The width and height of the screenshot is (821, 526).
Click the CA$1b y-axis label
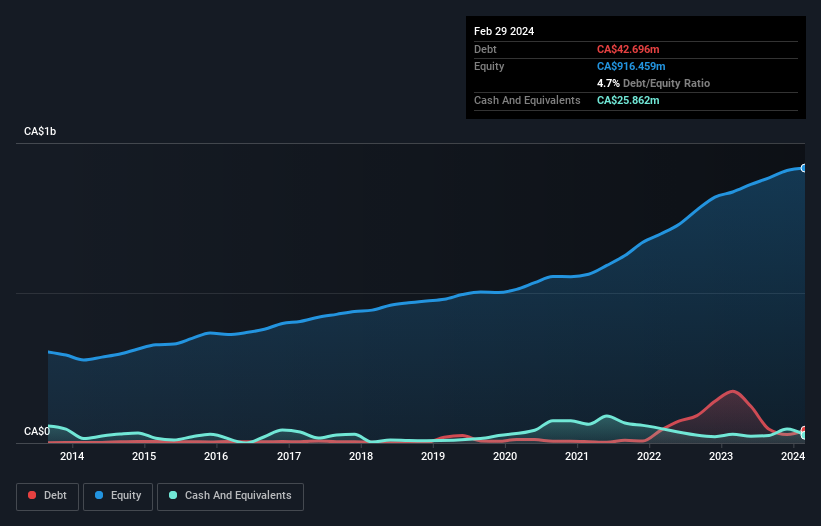[40, 131]
